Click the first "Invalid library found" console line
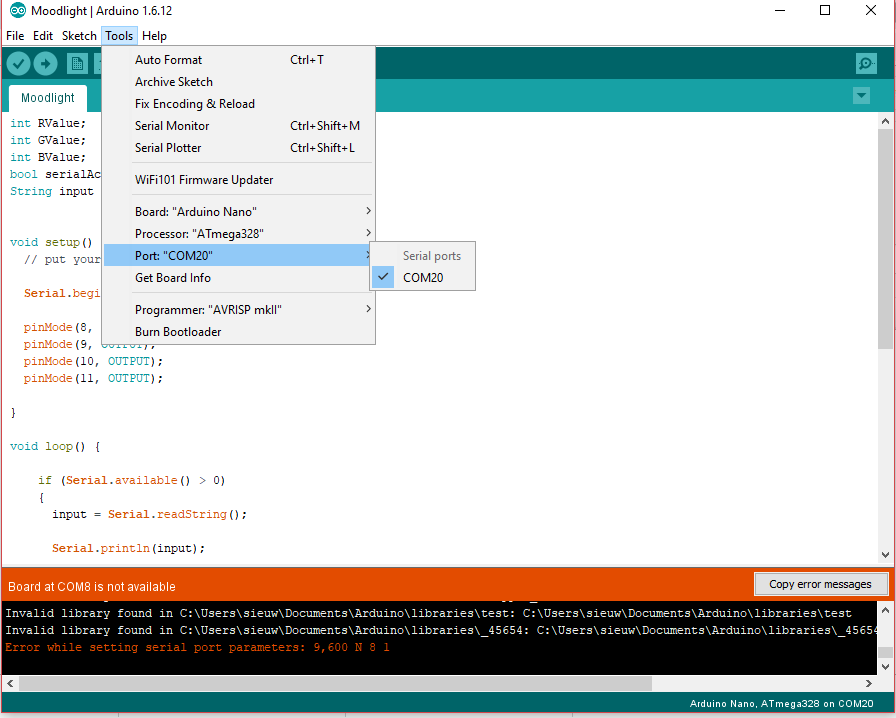The image size is (896, 718). 429,613
